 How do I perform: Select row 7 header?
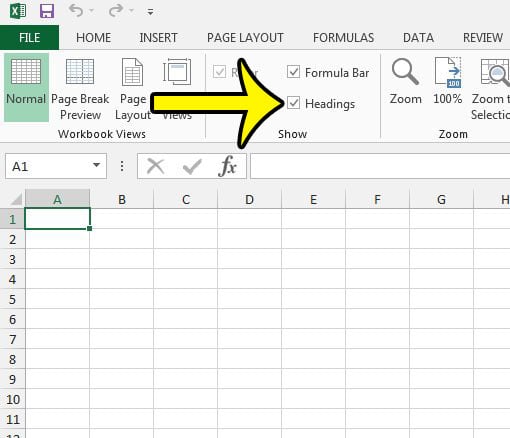pyautogui.click(x=12, y=339)
